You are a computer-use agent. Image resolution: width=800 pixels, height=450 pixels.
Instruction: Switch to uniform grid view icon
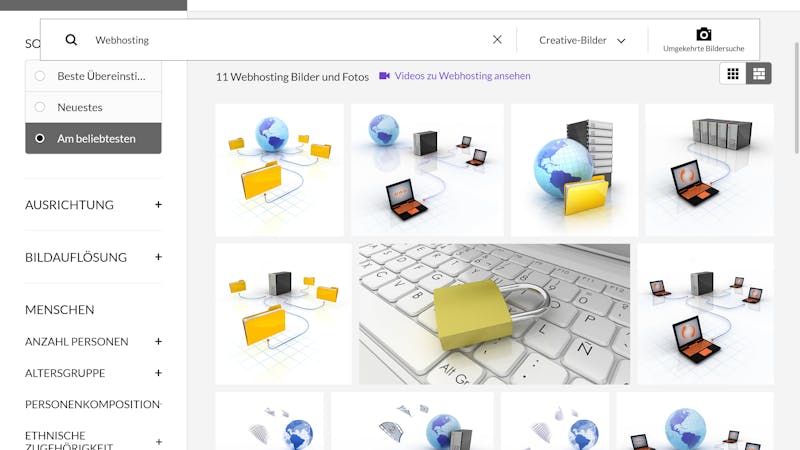point(733,74)
